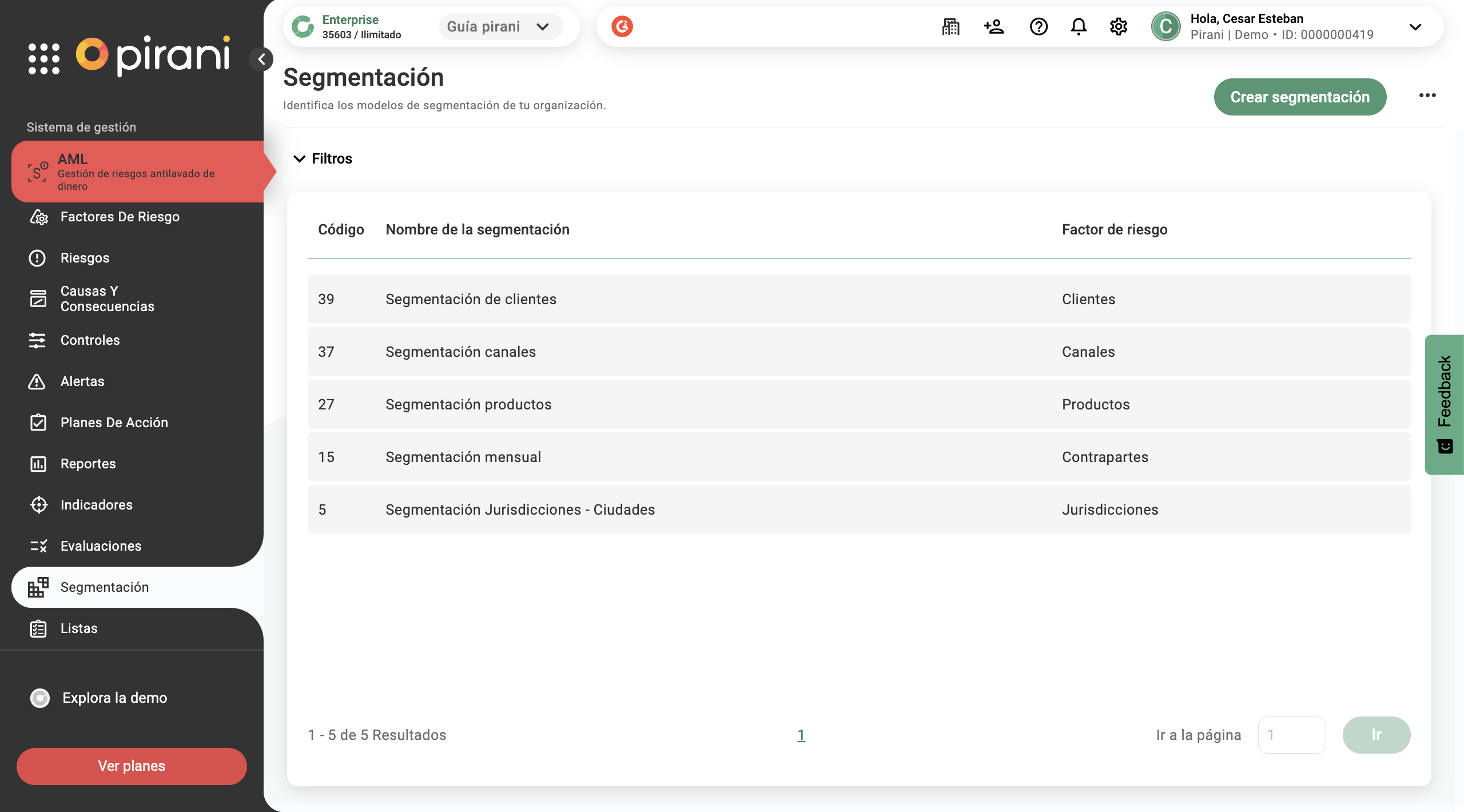Click the three-dot more options icon
Viewport: 1464px width, 812px height.
(x=1427, y=95)
